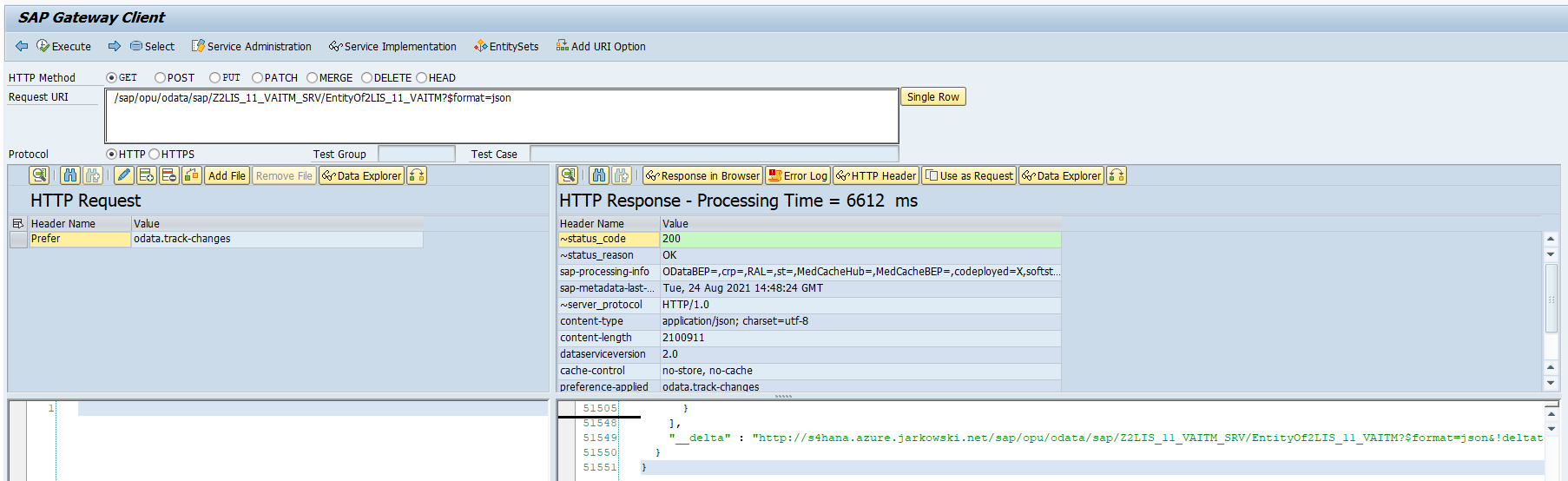Image resolution: width=1568 pixels, height=481 pixels.
Task: Click the pencil edit icon in HTTP Request toolbar
Action: point(124,175)
